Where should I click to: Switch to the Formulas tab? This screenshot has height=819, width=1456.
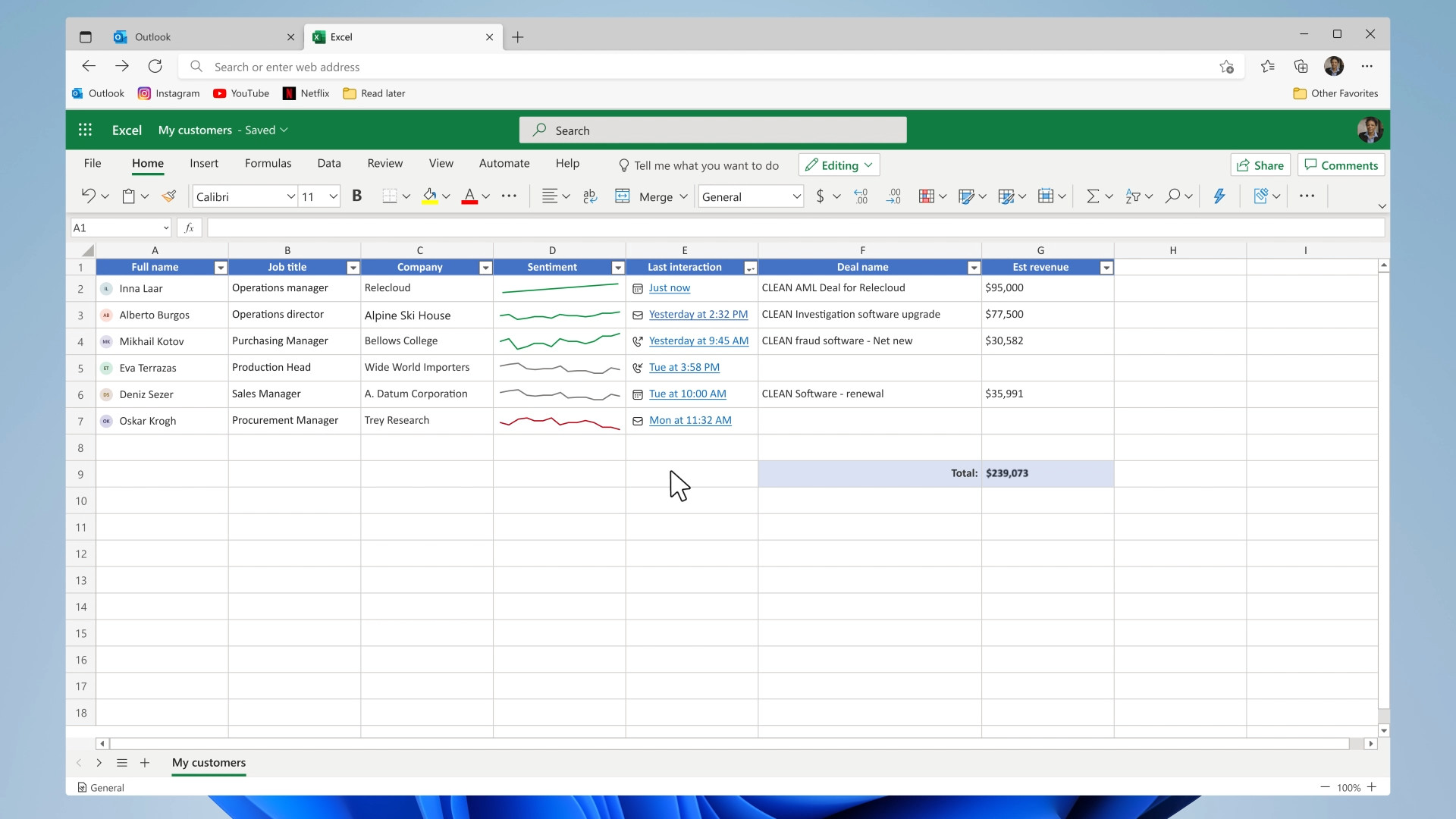pos(268,163)
